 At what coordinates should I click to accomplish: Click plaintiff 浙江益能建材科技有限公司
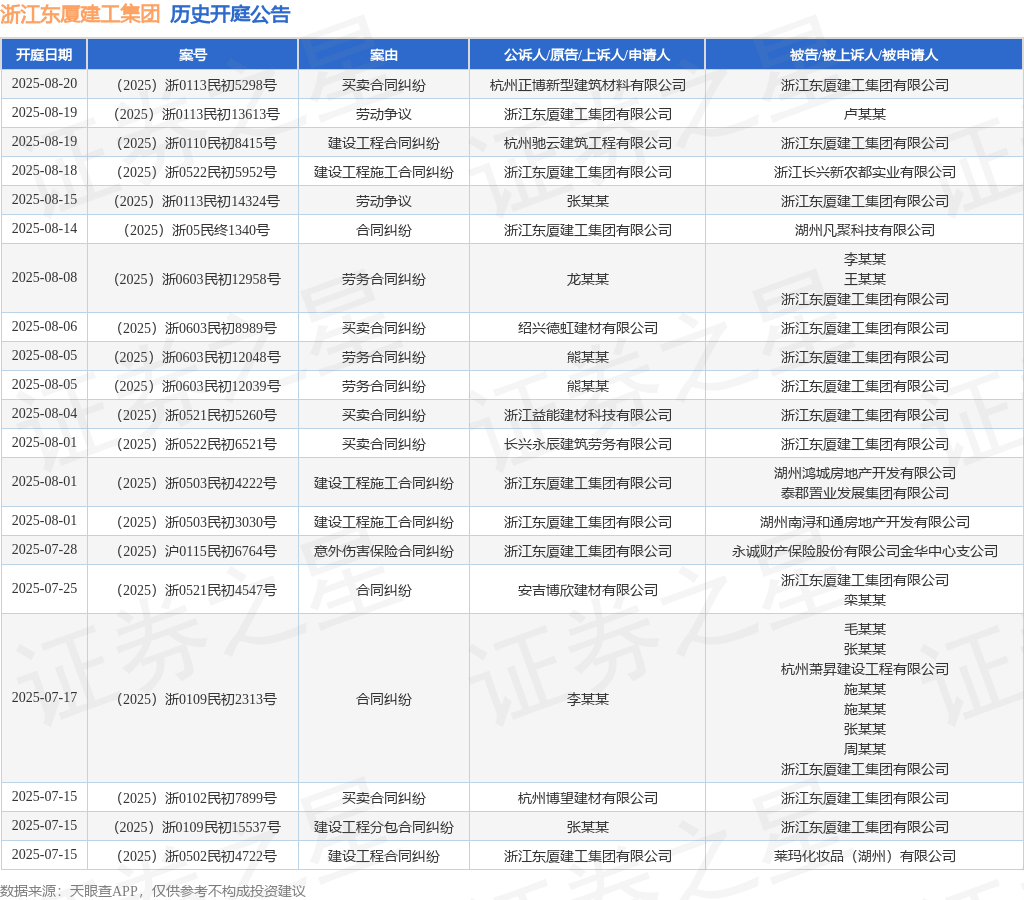[x=588, y=415]
